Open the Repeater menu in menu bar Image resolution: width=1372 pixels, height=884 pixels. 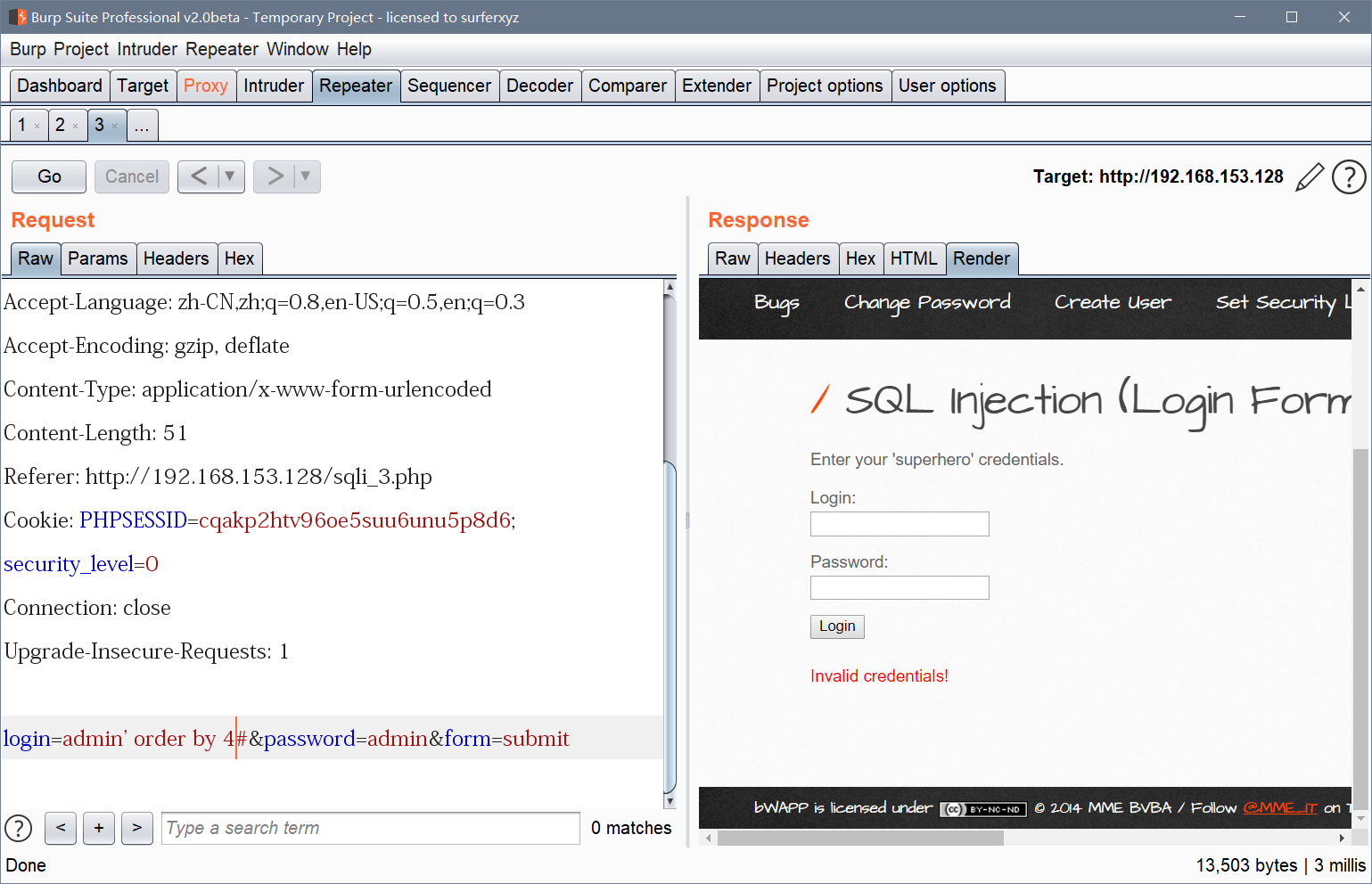(222, 49)
